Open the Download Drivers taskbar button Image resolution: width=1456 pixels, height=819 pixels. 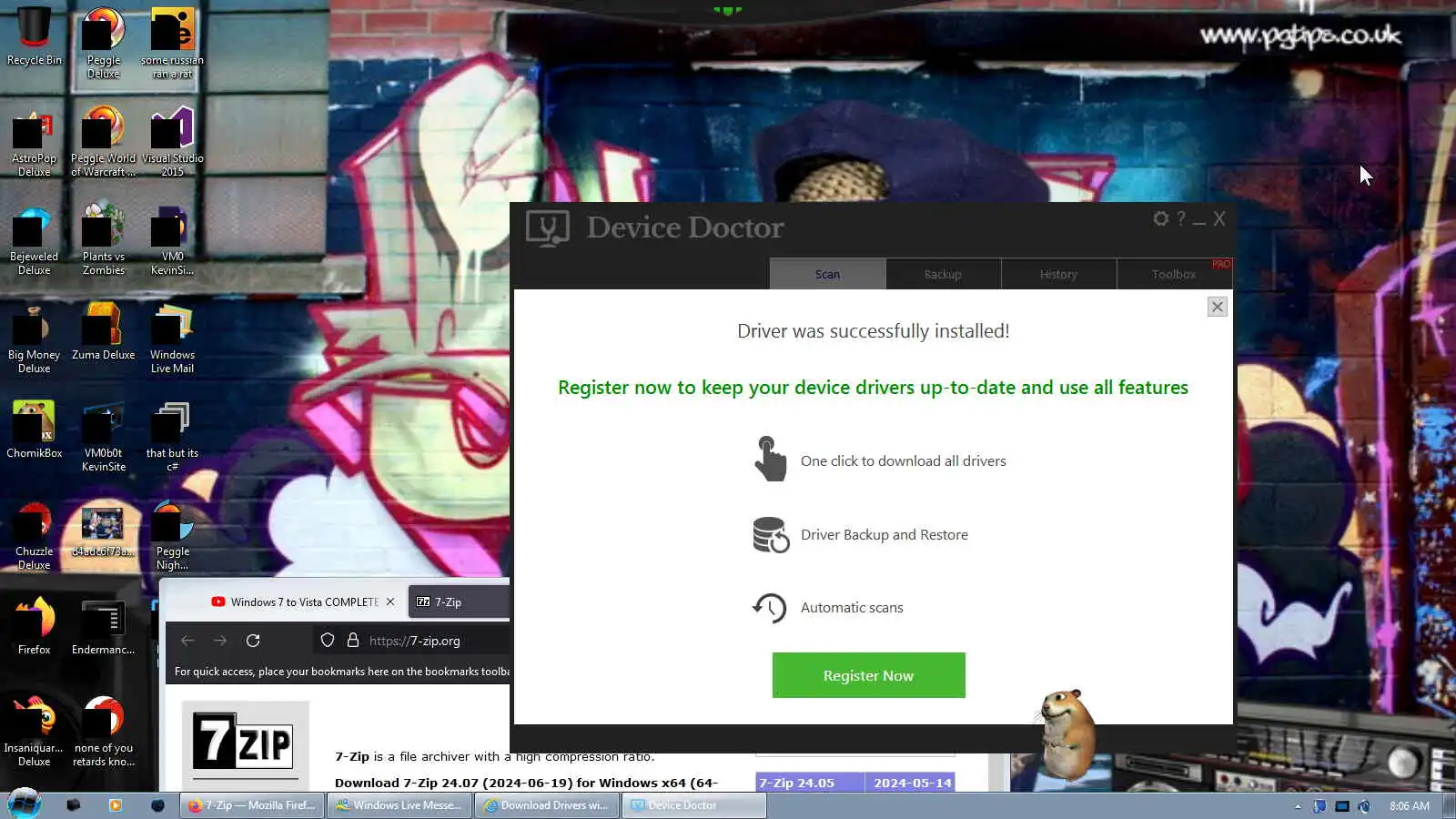(x=548, y=805)
